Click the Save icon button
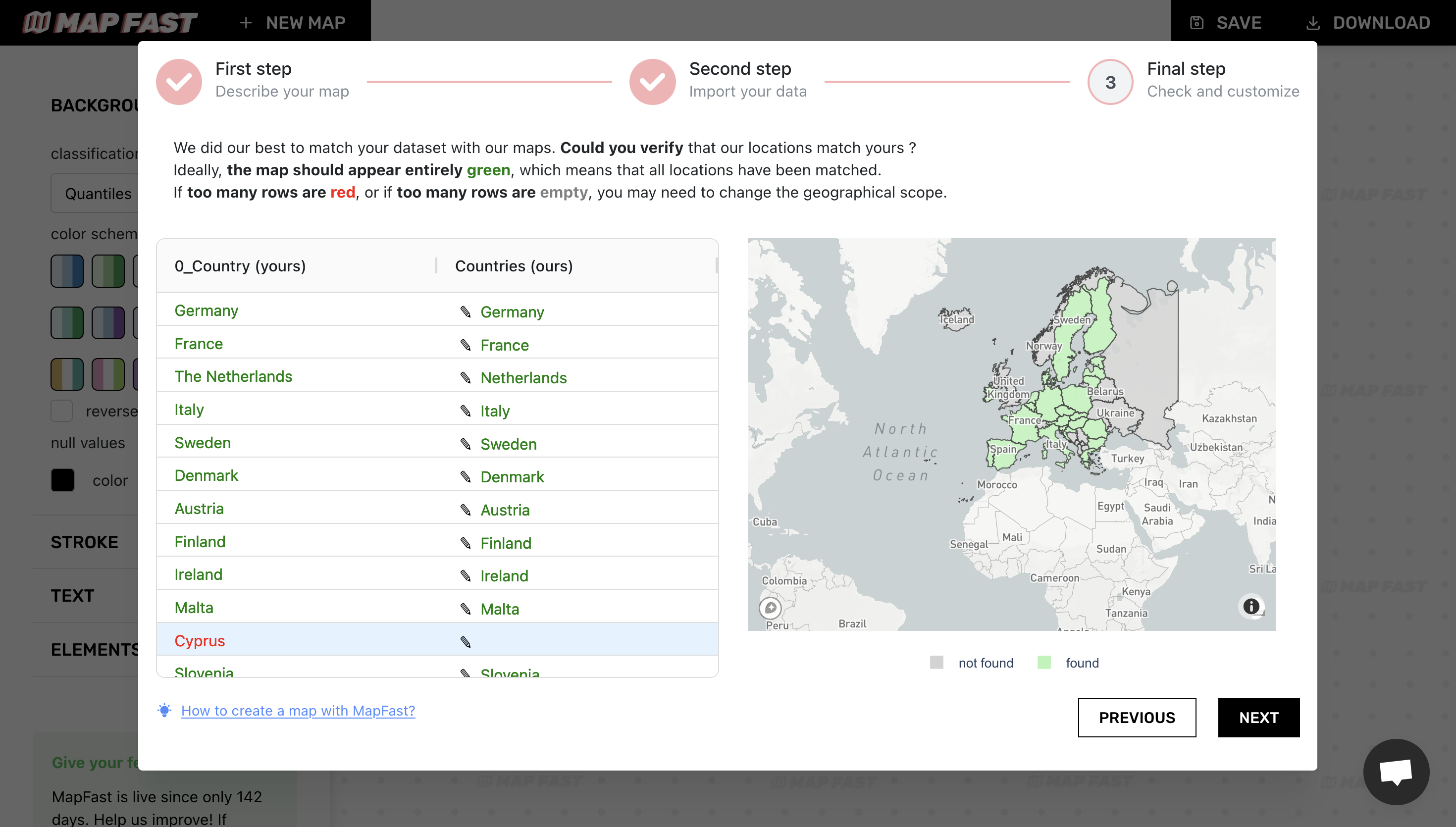The image size is (1456, 827). (x=1197, y=22)
